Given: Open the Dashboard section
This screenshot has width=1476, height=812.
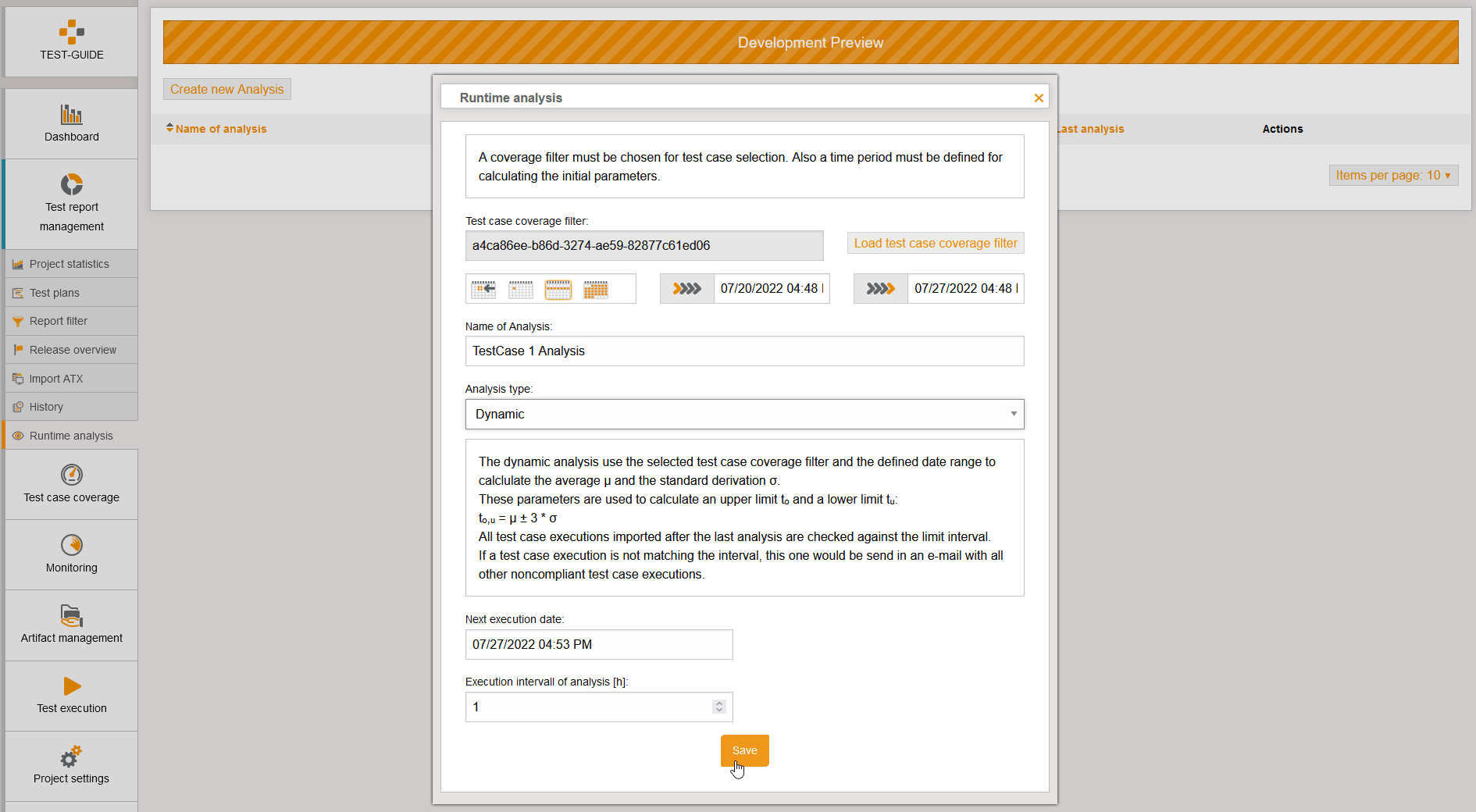Looking at the screenshot, I should [71, 123].
